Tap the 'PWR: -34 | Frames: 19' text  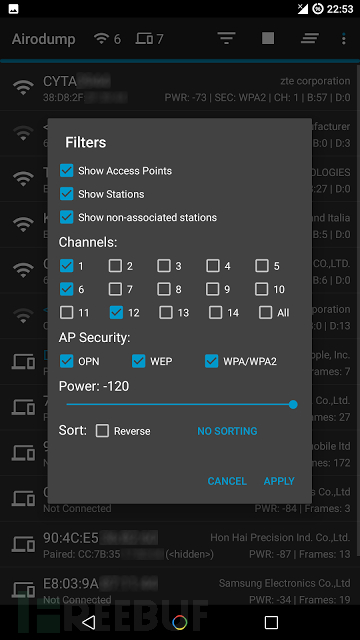300,600
